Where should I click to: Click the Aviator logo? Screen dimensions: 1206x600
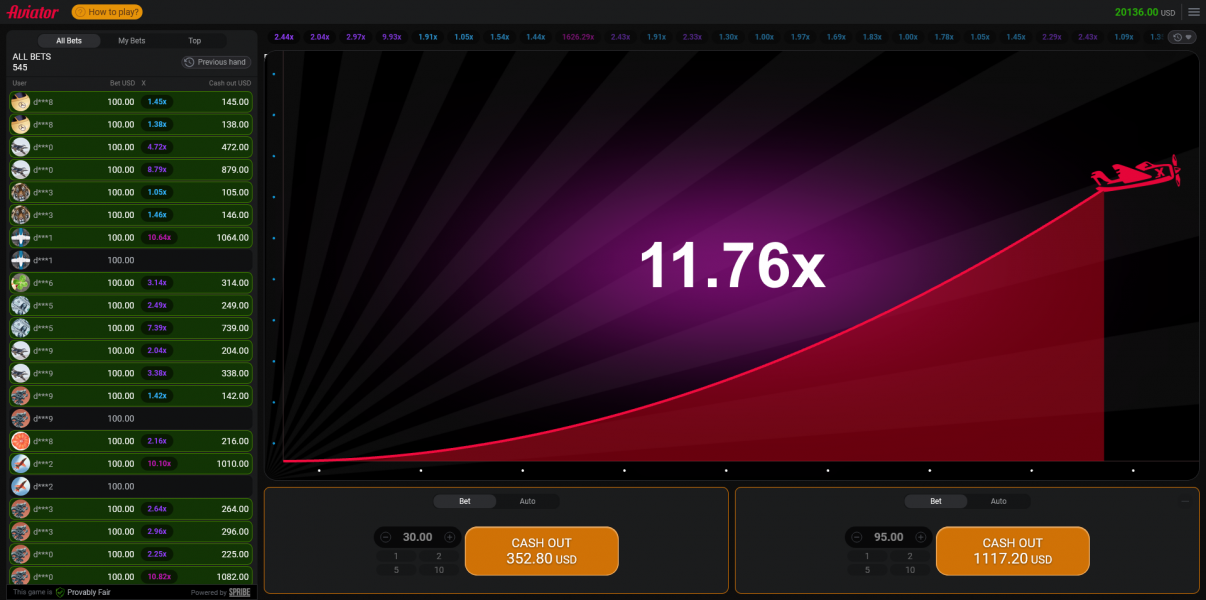tap(34, 12)
